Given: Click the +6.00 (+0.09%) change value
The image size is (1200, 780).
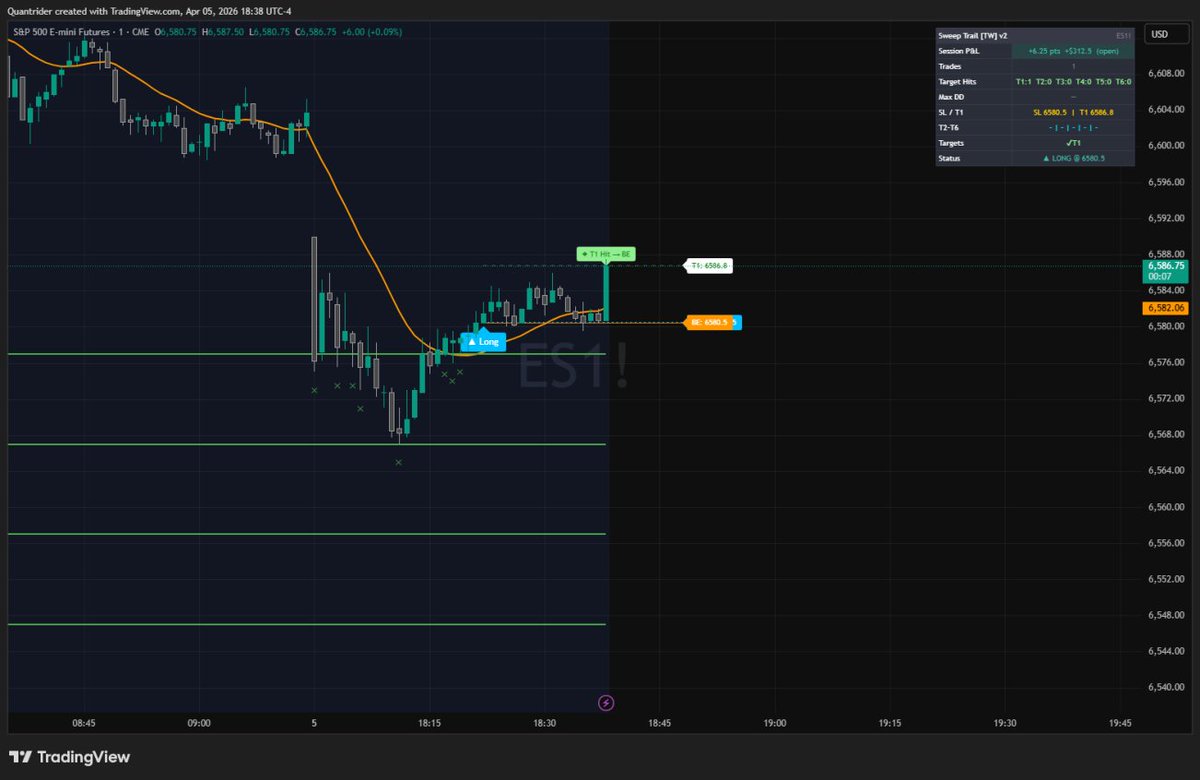Looking at the screenshot, I should click(x=371, y=31).
